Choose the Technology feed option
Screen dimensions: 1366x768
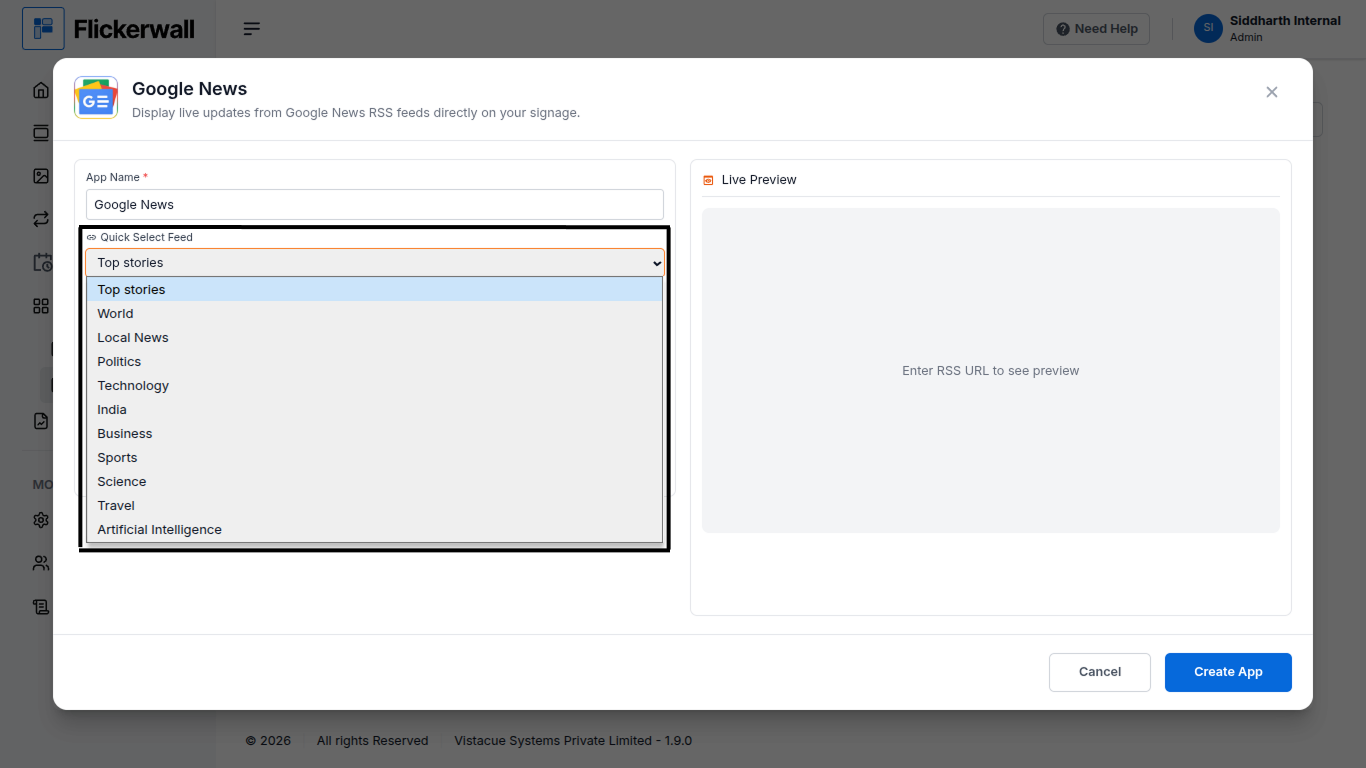click(374, 385)
